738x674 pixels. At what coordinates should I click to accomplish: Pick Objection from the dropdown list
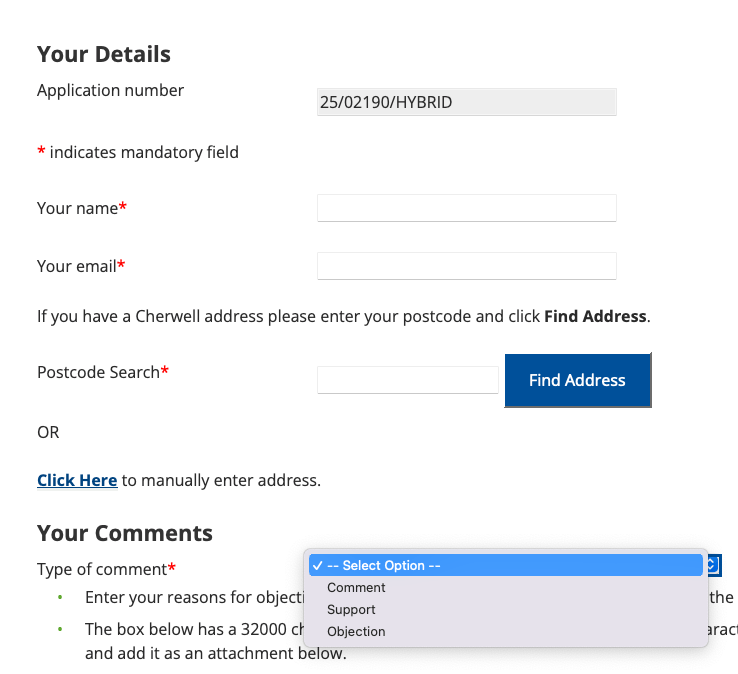[356, 632]
